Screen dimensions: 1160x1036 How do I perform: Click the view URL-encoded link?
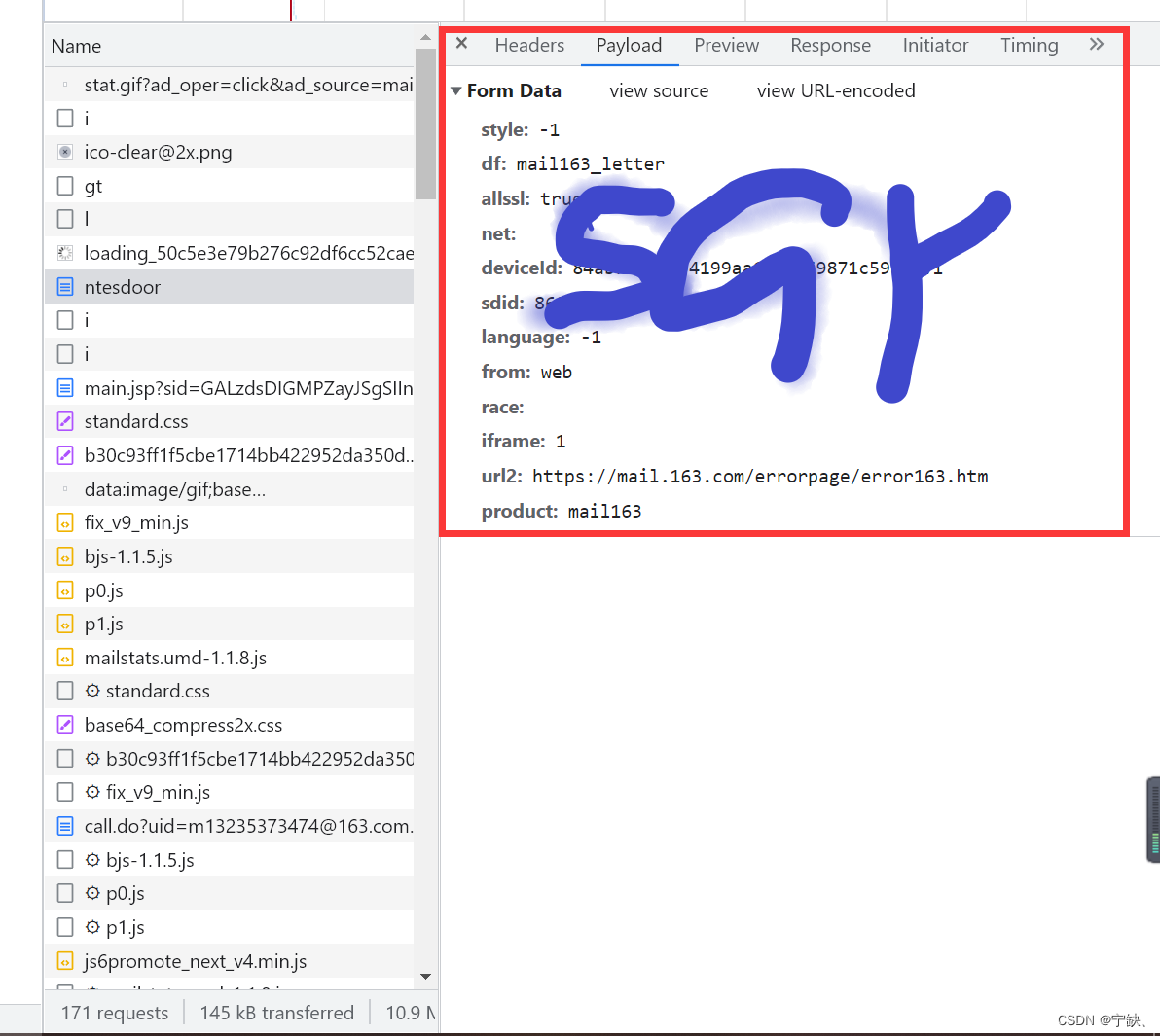click(x=835, y=90)
